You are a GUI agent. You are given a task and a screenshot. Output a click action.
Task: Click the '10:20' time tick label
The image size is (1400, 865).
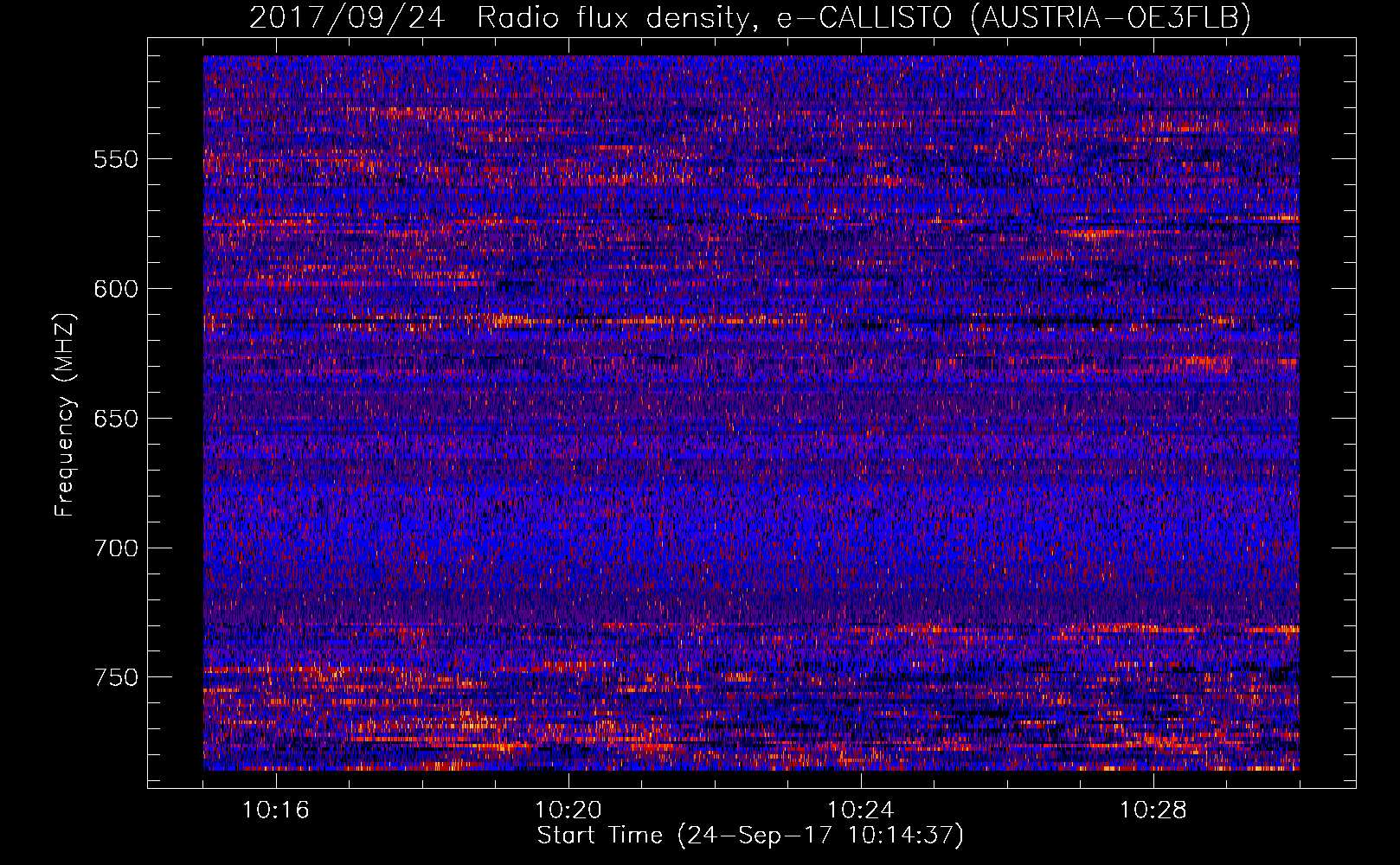(568, 811)
